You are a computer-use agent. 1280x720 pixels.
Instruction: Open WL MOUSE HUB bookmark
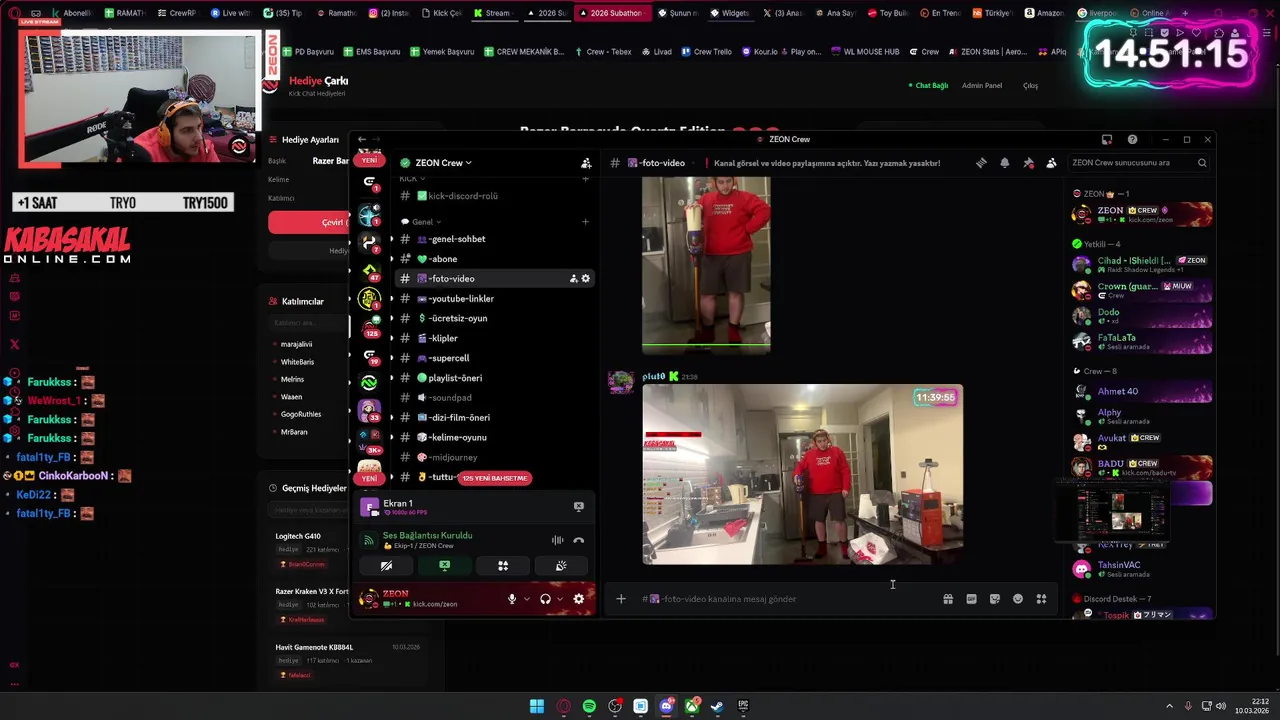click(865, 52)
